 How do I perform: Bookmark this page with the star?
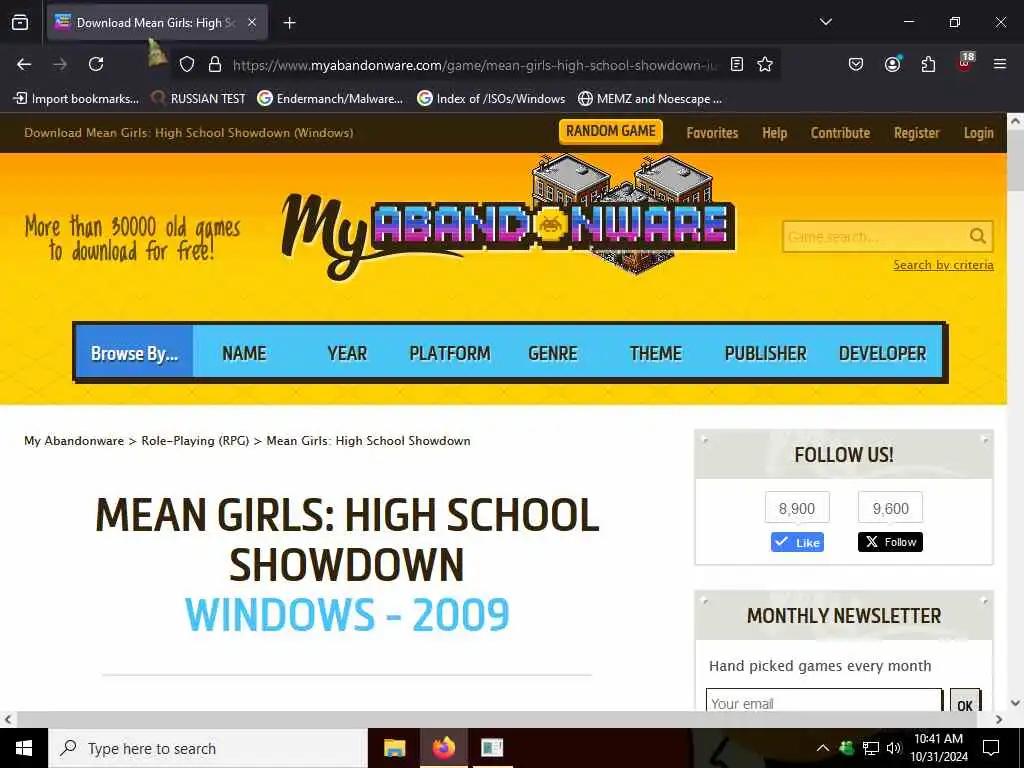pos(765,64)
